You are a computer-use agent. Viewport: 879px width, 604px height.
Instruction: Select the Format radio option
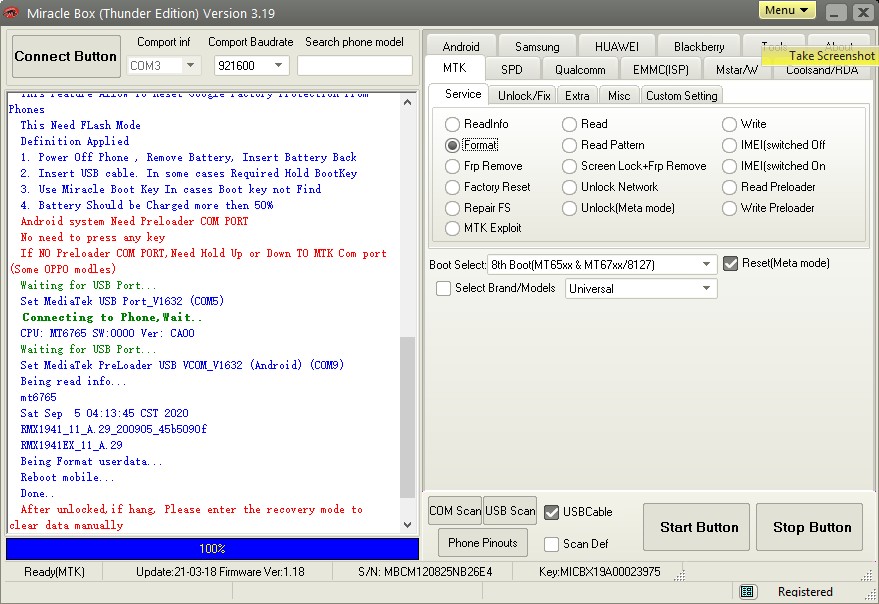pos(452,145)
